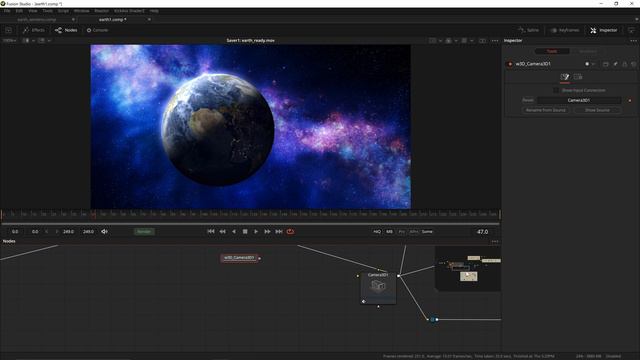Viewport: 640px width, 360px height.
Task: Click the red dot beside Camera3D1 field
Action: click(630, 100)
